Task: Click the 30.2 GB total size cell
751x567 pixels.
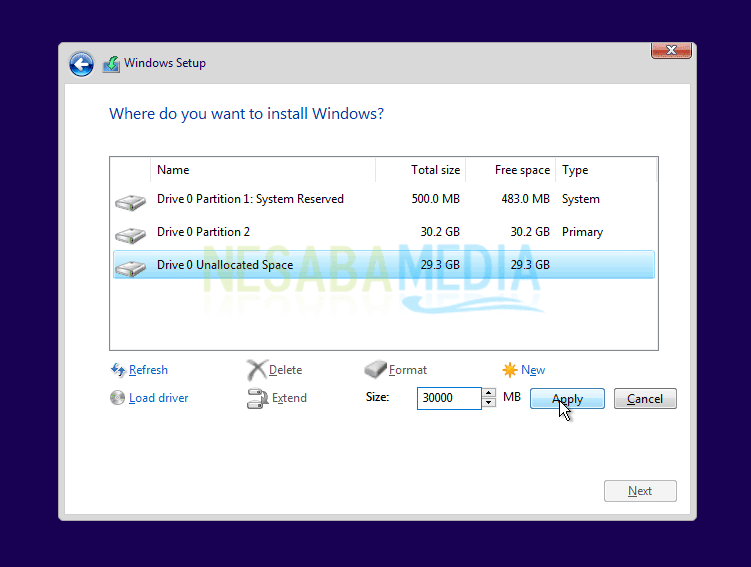Action: point(440,232)
